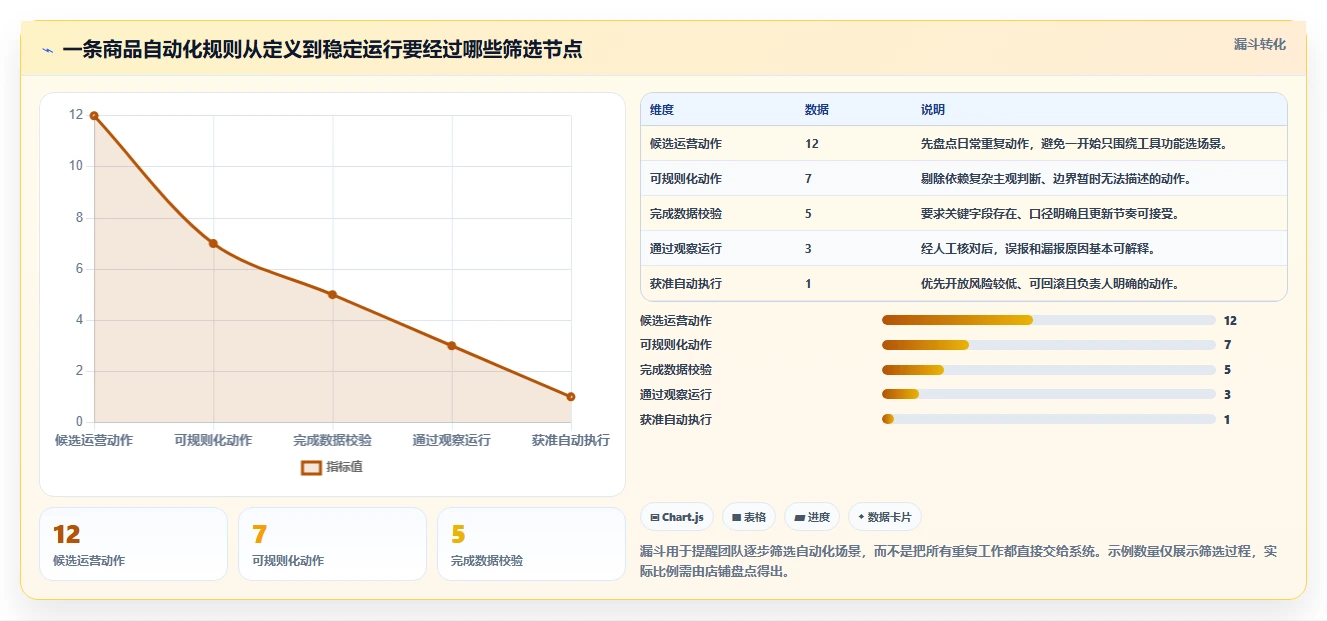Image resolution: width=1327 pixels, height=621 pixels.
Task: Click the footer note starting 漏斗用于提醒团队
Action: 958,562
